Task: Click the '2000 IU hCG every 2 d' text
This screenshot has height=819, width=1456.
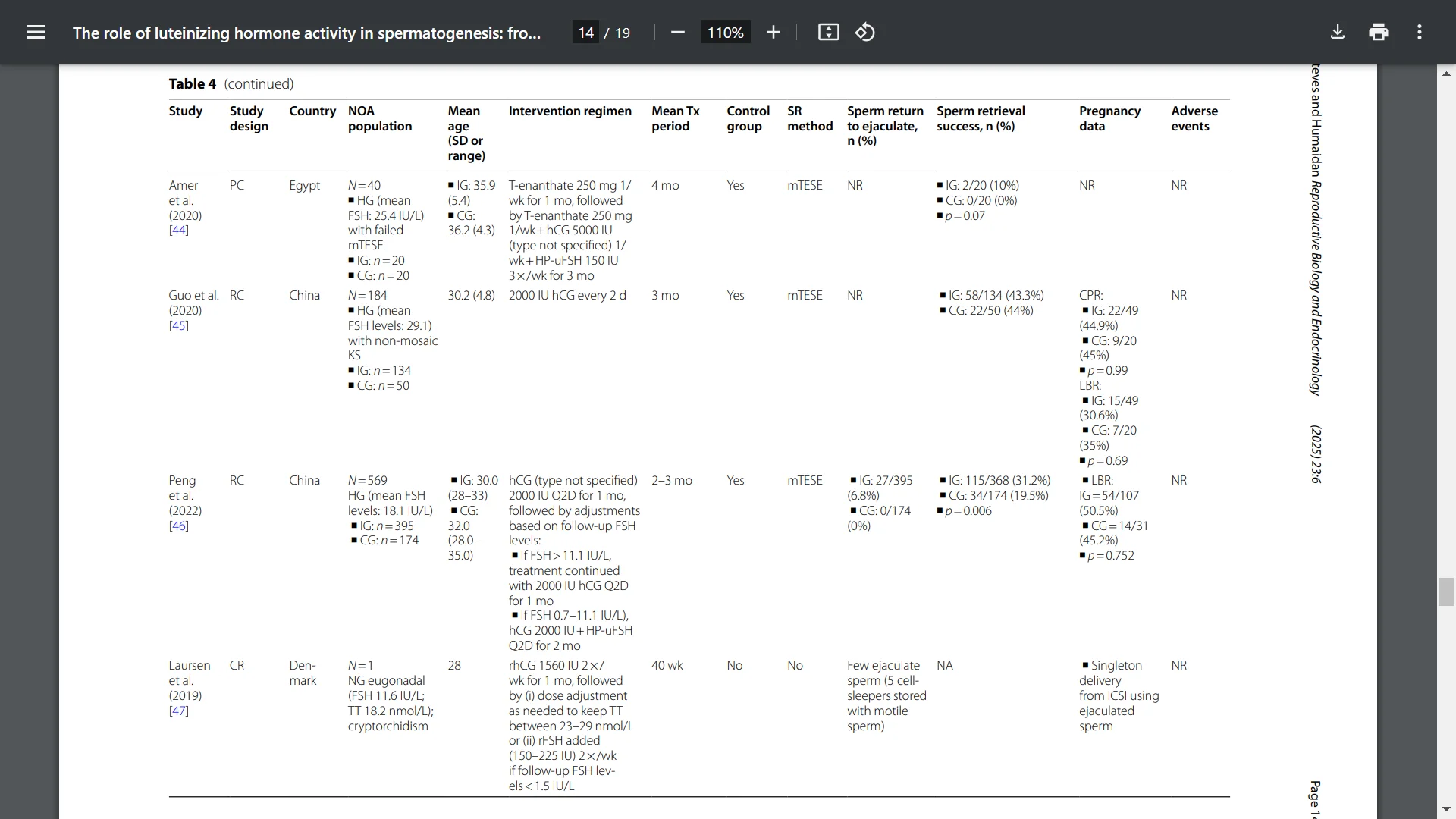Action: 567,295
